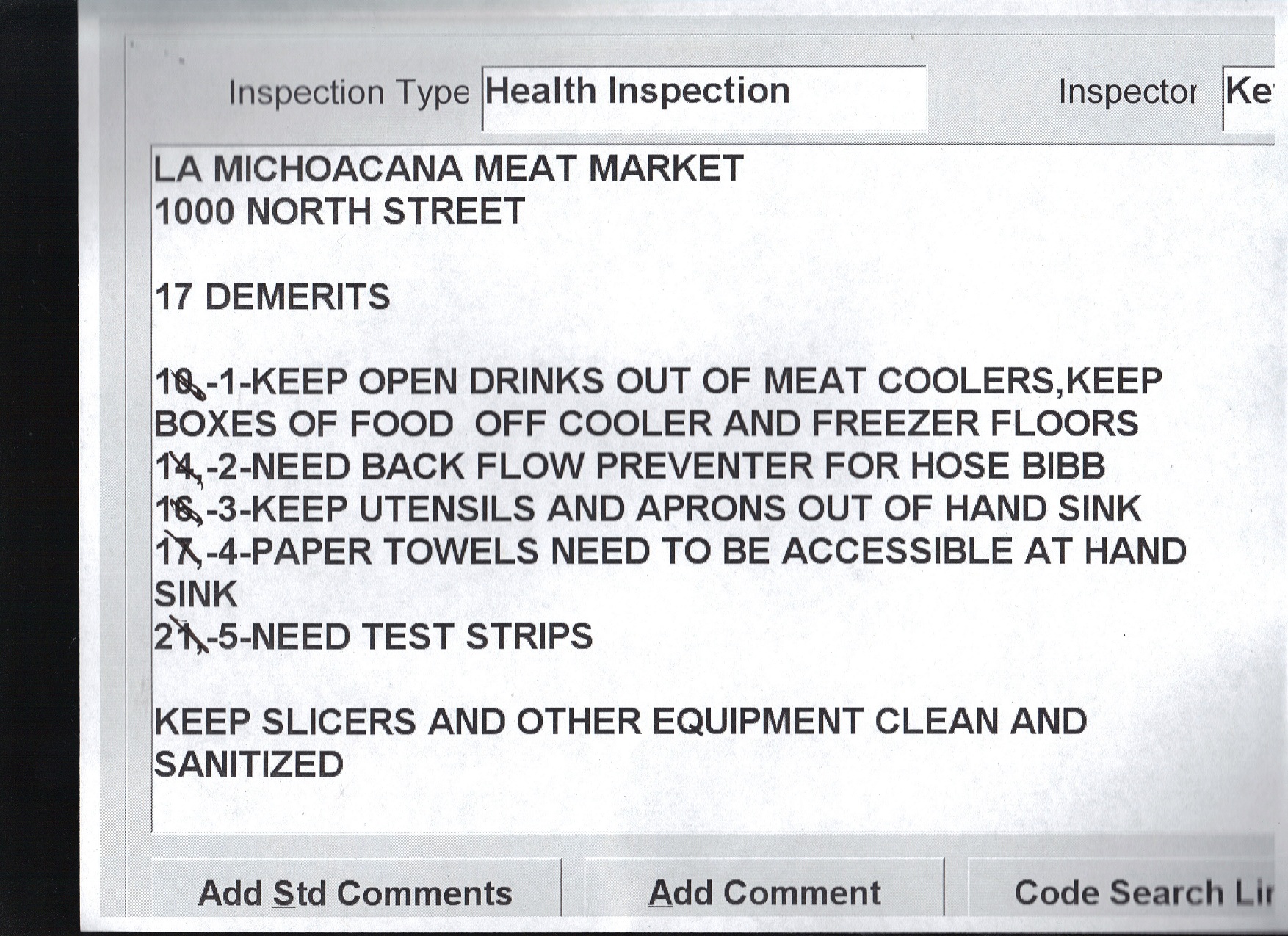Click the word SANITIZED in the comments

point(249,765)
